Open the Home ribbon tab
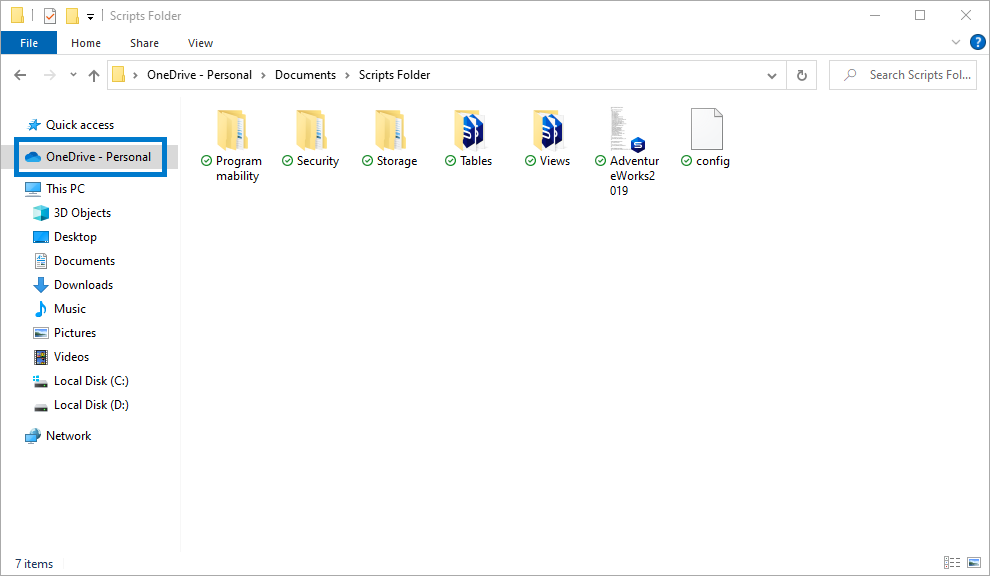This screenshot has width=990, height=576. (86, 43)
